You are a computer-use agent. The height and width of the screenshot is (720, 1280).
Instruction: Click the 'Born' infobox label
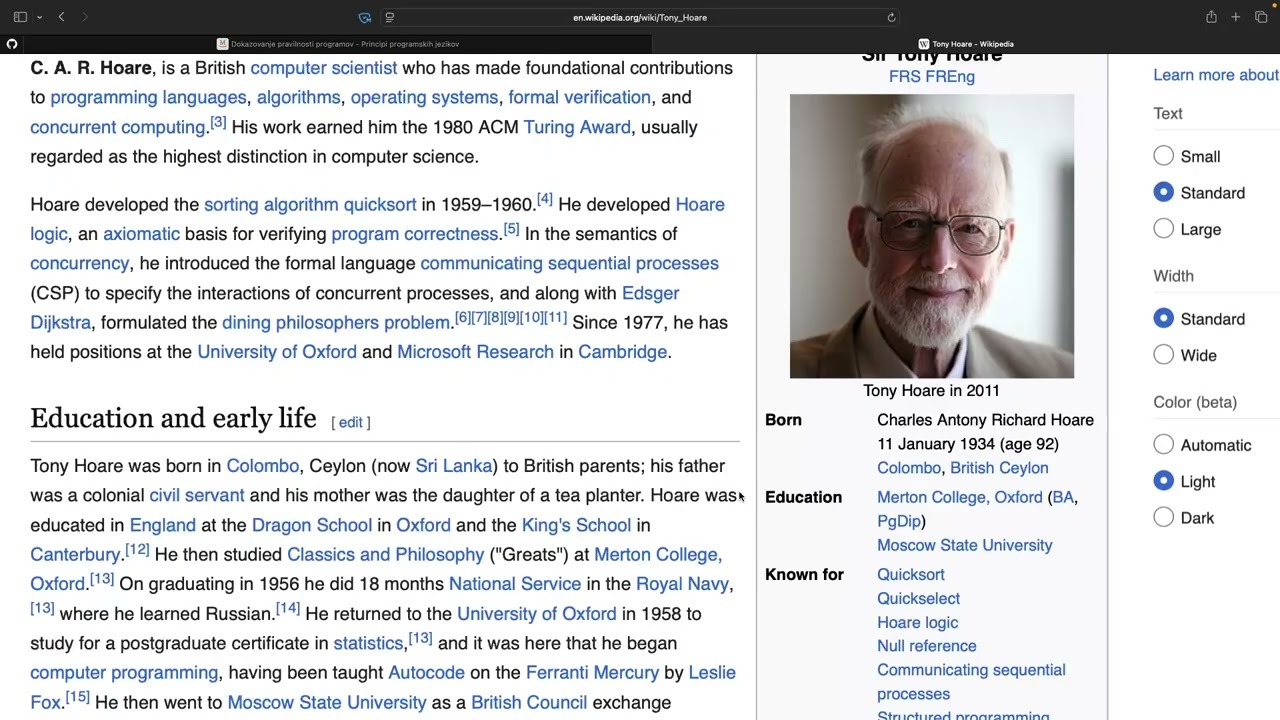tap(783, 420)
